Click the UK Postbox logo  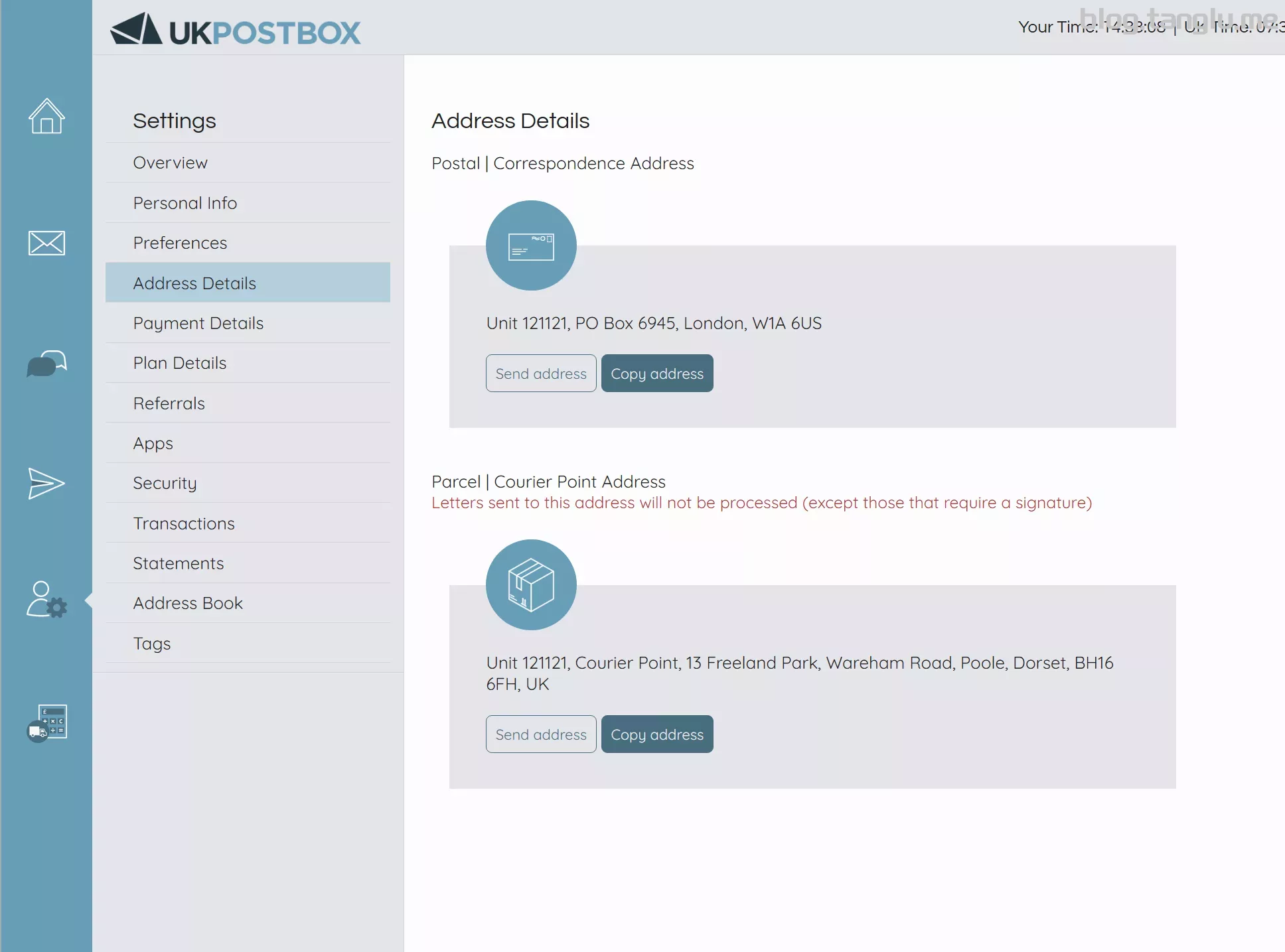[x=236, y=31]
